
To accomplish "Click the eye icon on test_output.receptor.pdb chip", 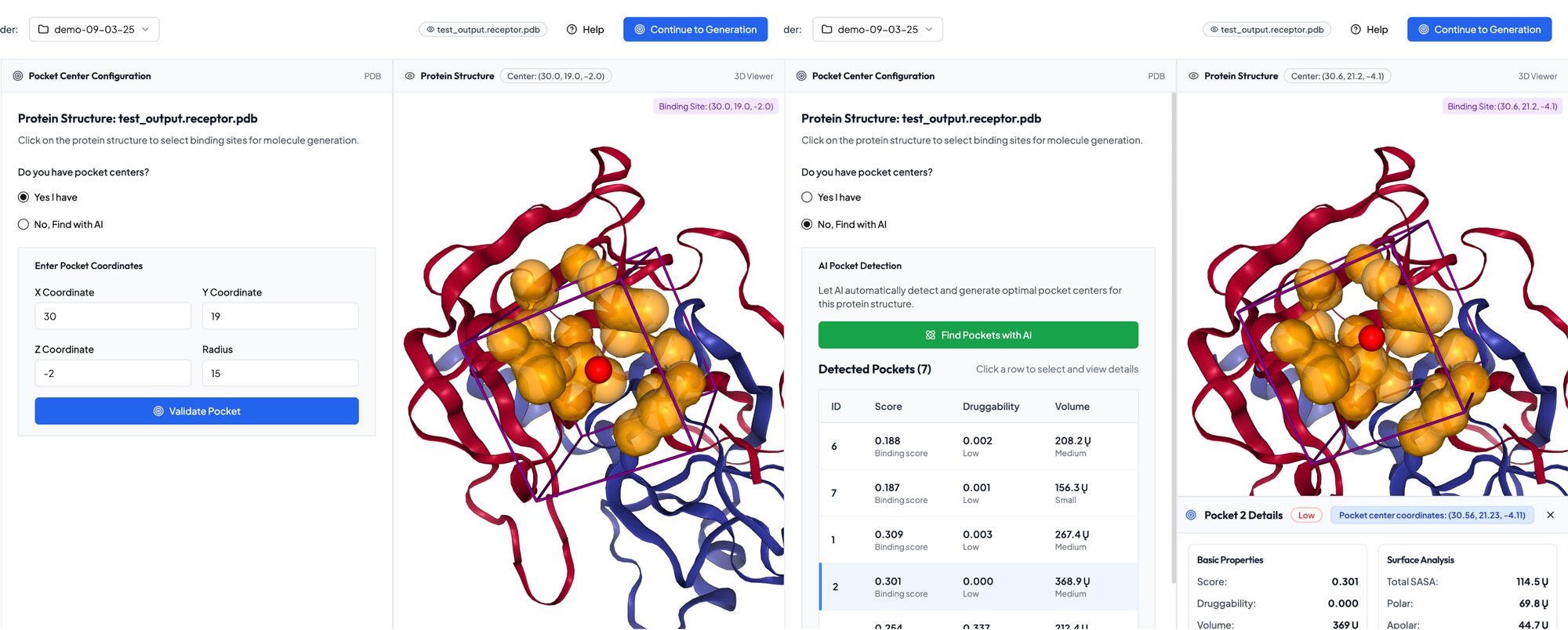I will click(x=429, y=28).
